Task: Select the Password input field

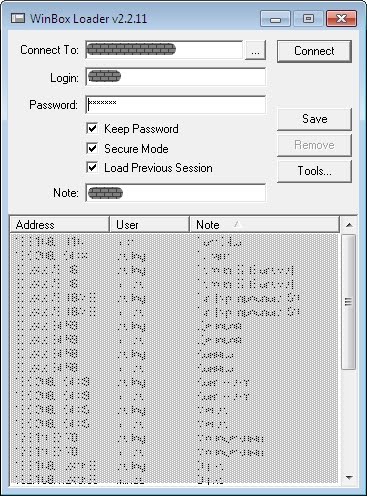Action: (176, 104)
